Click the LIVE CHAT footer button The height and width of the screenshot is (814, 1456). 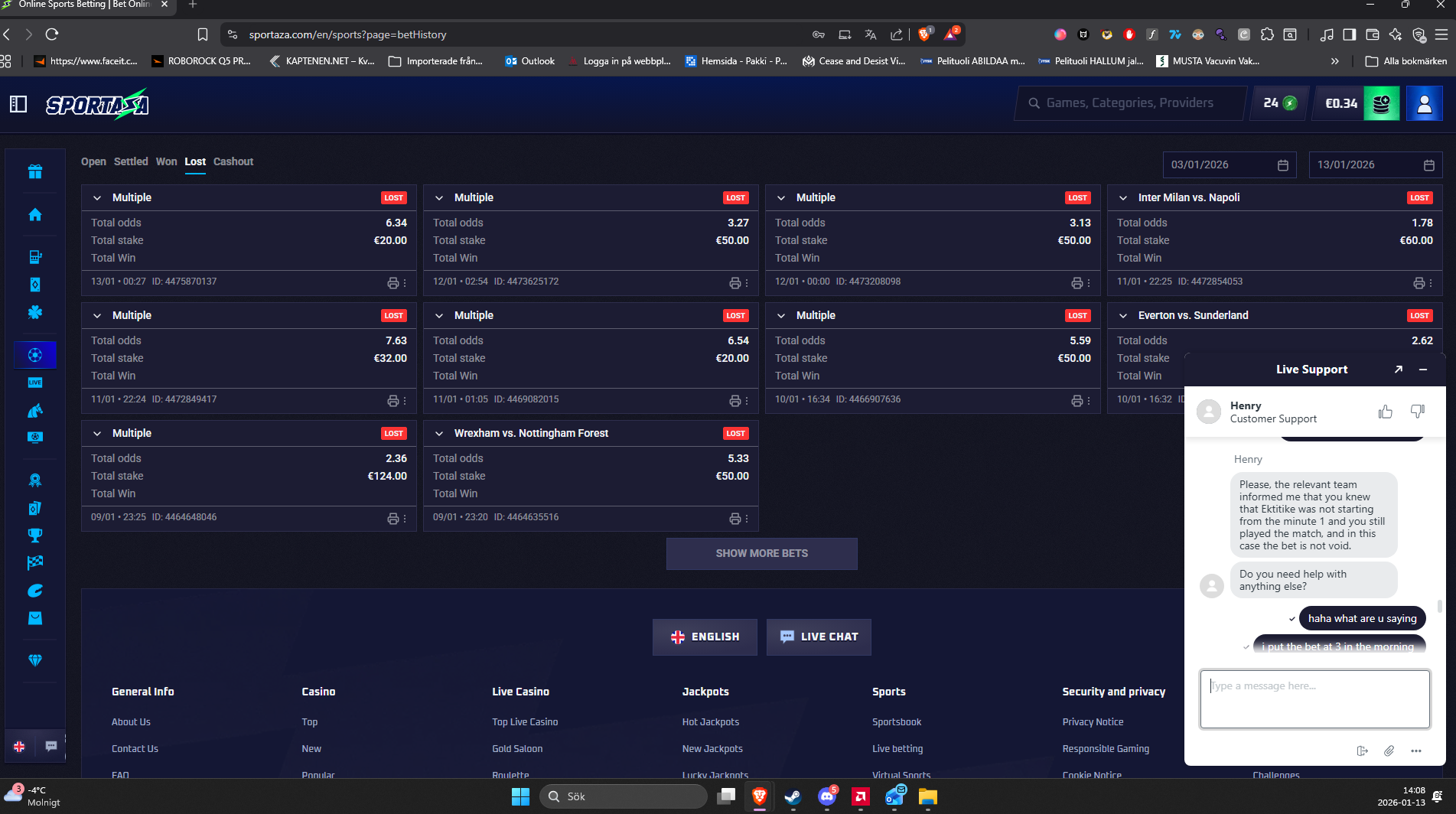[x=819, y=637]
